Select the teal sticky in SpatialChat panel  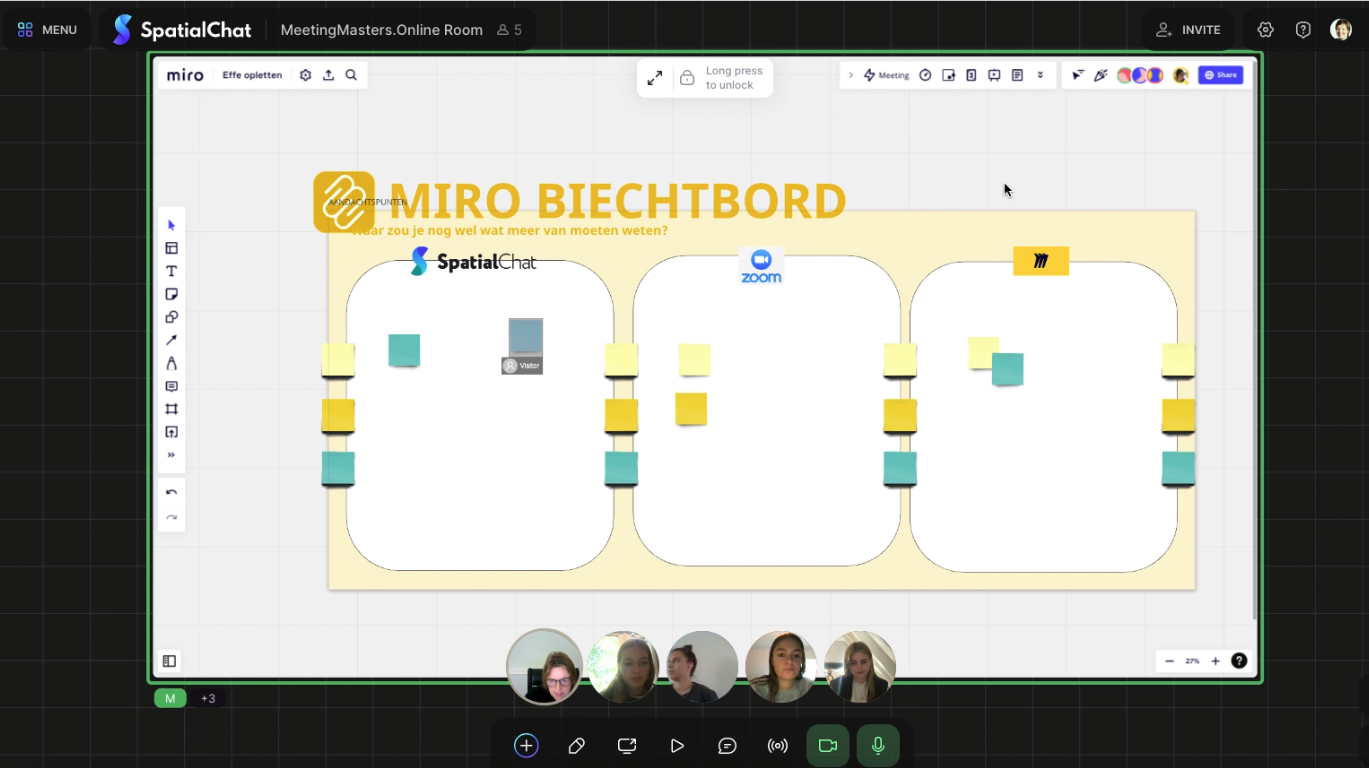click(404, 350)
